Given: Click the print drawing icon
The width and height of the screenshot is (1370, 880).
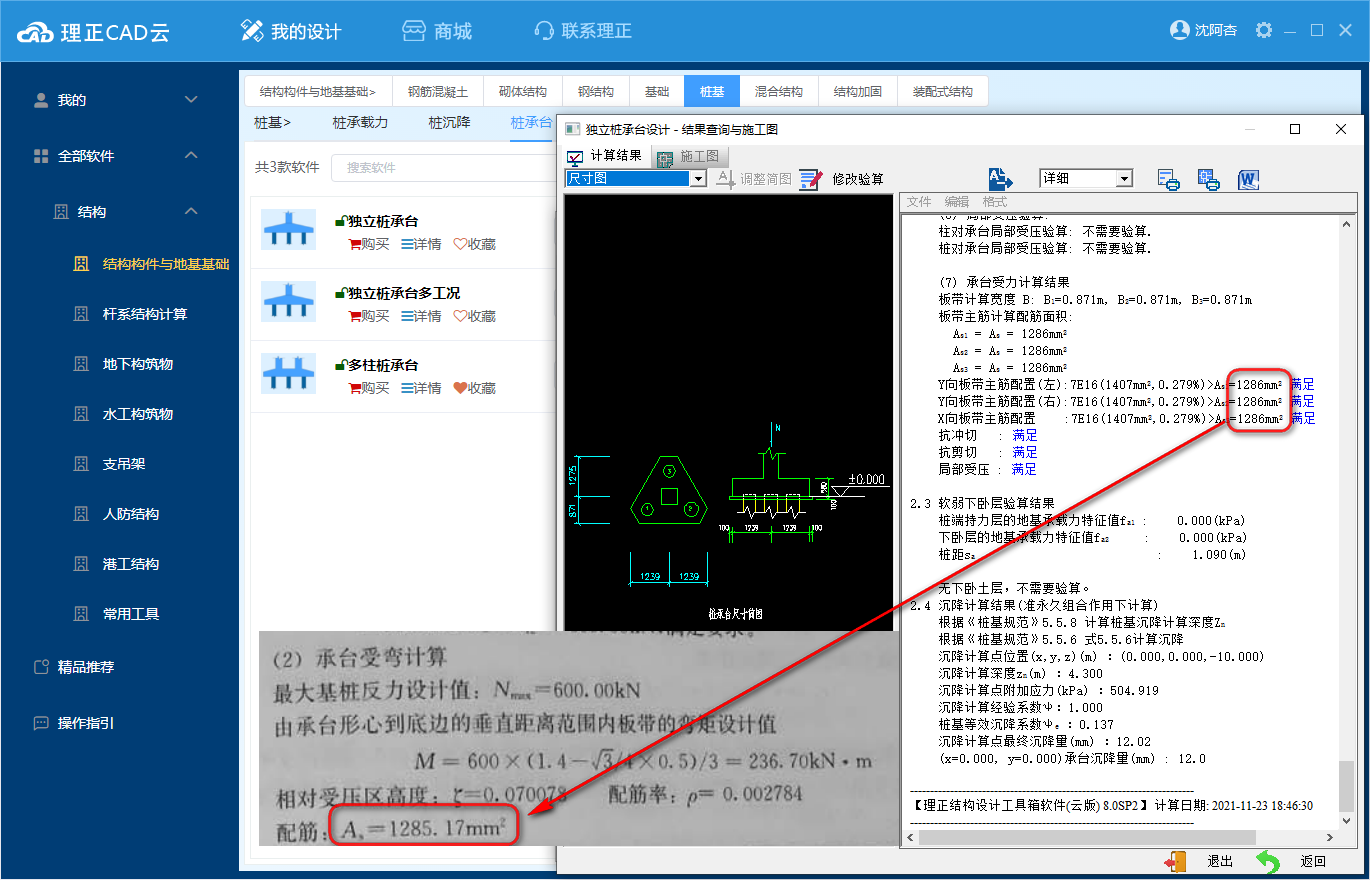Looking at the screenshot, I should point(1209,179).
